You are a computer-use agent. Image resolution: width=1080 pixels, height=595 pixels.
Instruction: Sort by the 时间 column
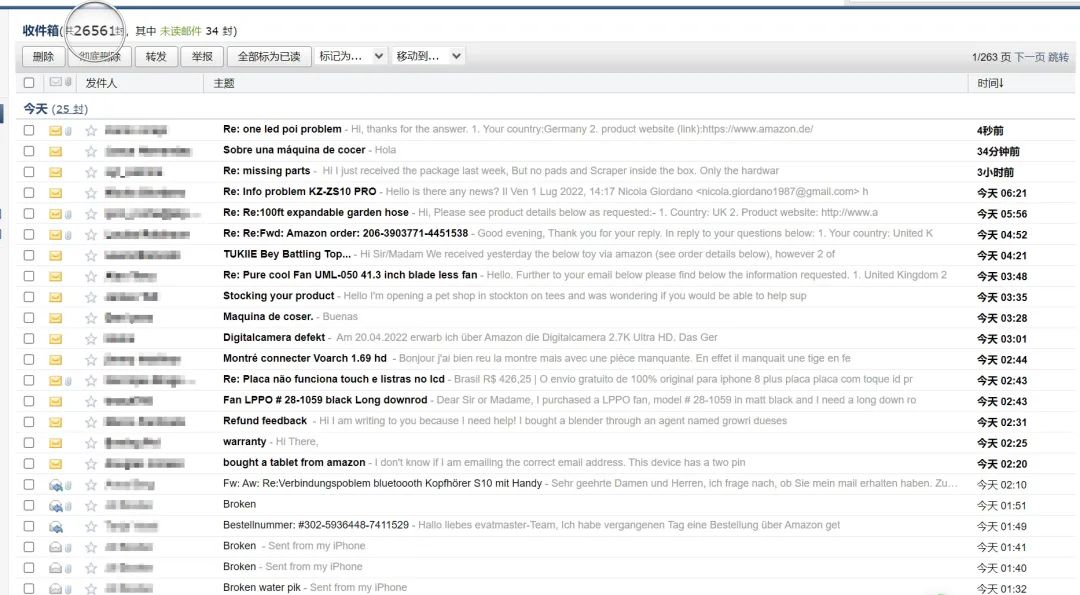[x=990, y=83]
